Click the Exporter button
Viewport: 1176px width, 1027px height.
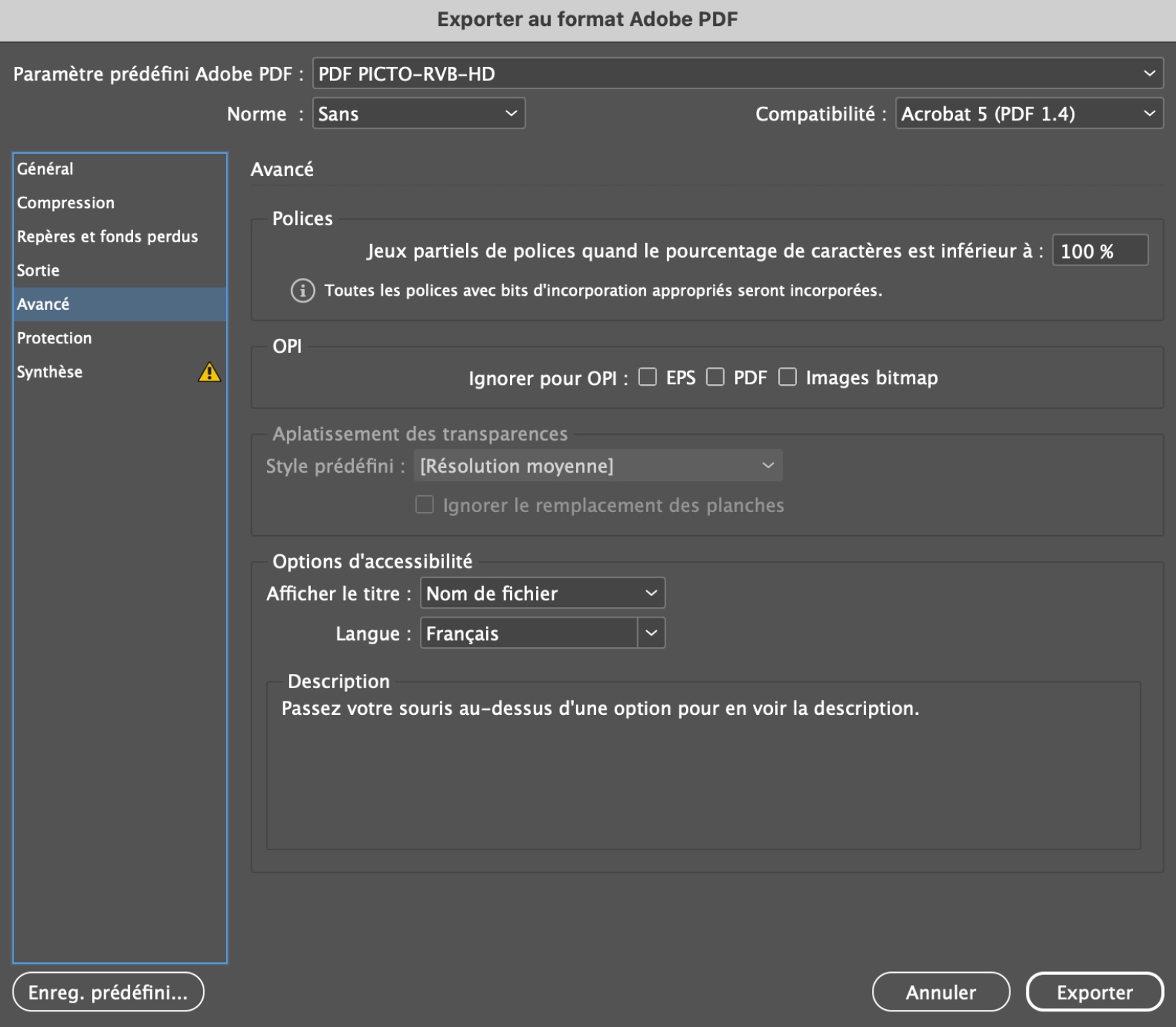[1094, 992]
